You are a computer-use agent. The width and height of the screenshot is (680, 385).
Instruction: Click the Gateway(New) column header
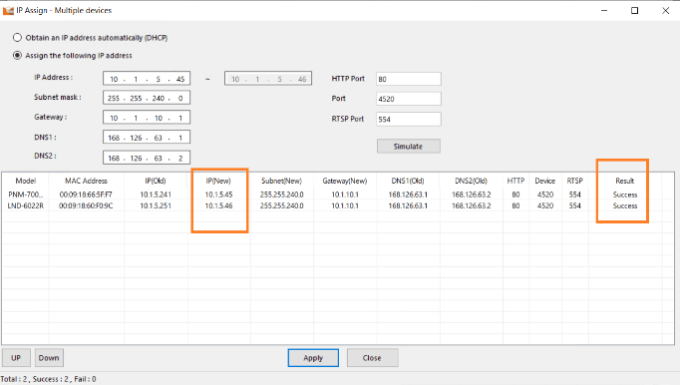coord(345,181)
